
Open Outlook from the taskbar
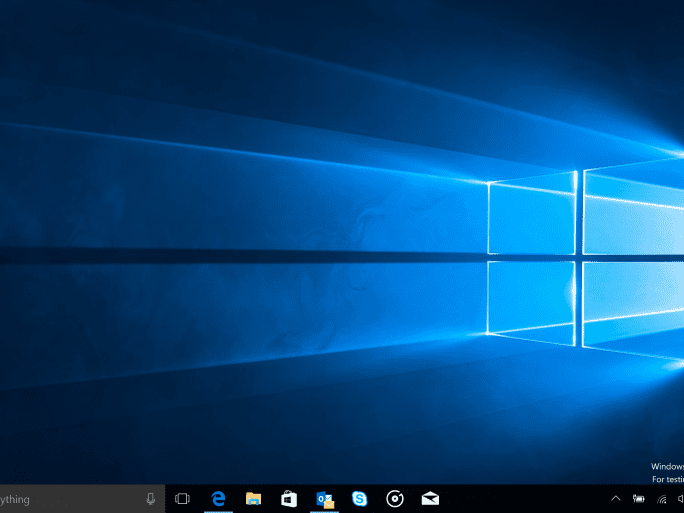(324, 498)
